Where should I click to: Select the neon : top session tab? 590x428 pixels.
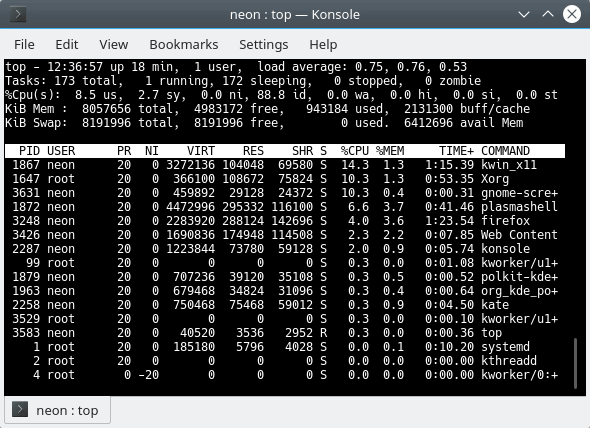tap(58, 410)
